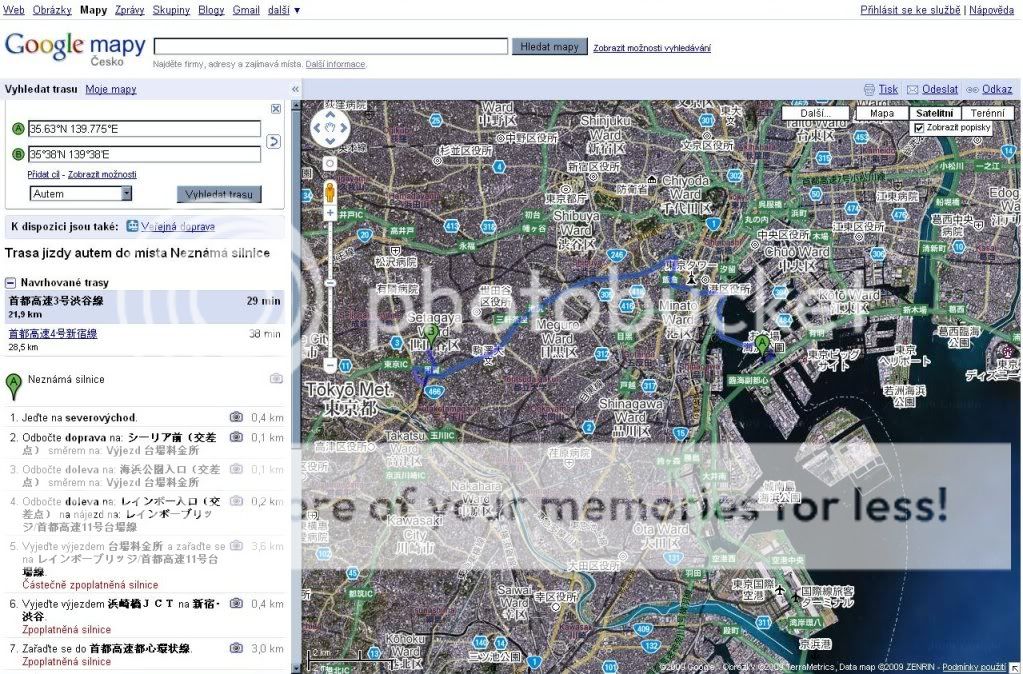Go to Obrázky in top navigation
1023x674 pixels.
[x=51, y=9]
